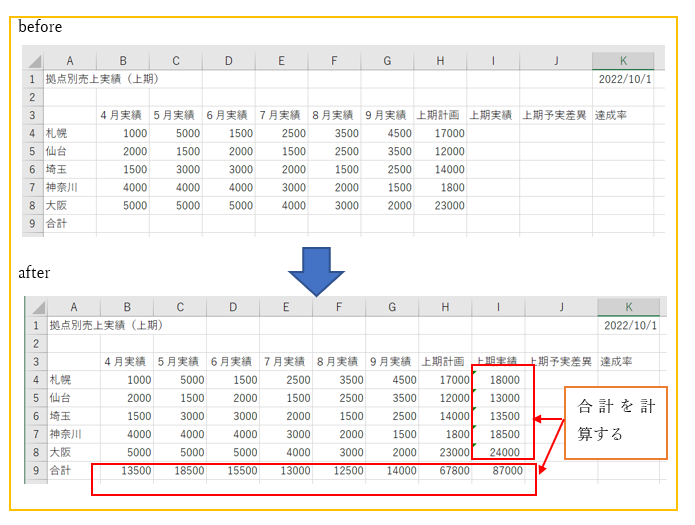Click the 上期実績 header cell in before table
The height and width of the screenshot is (525, 695).
(x=492, y=115)
